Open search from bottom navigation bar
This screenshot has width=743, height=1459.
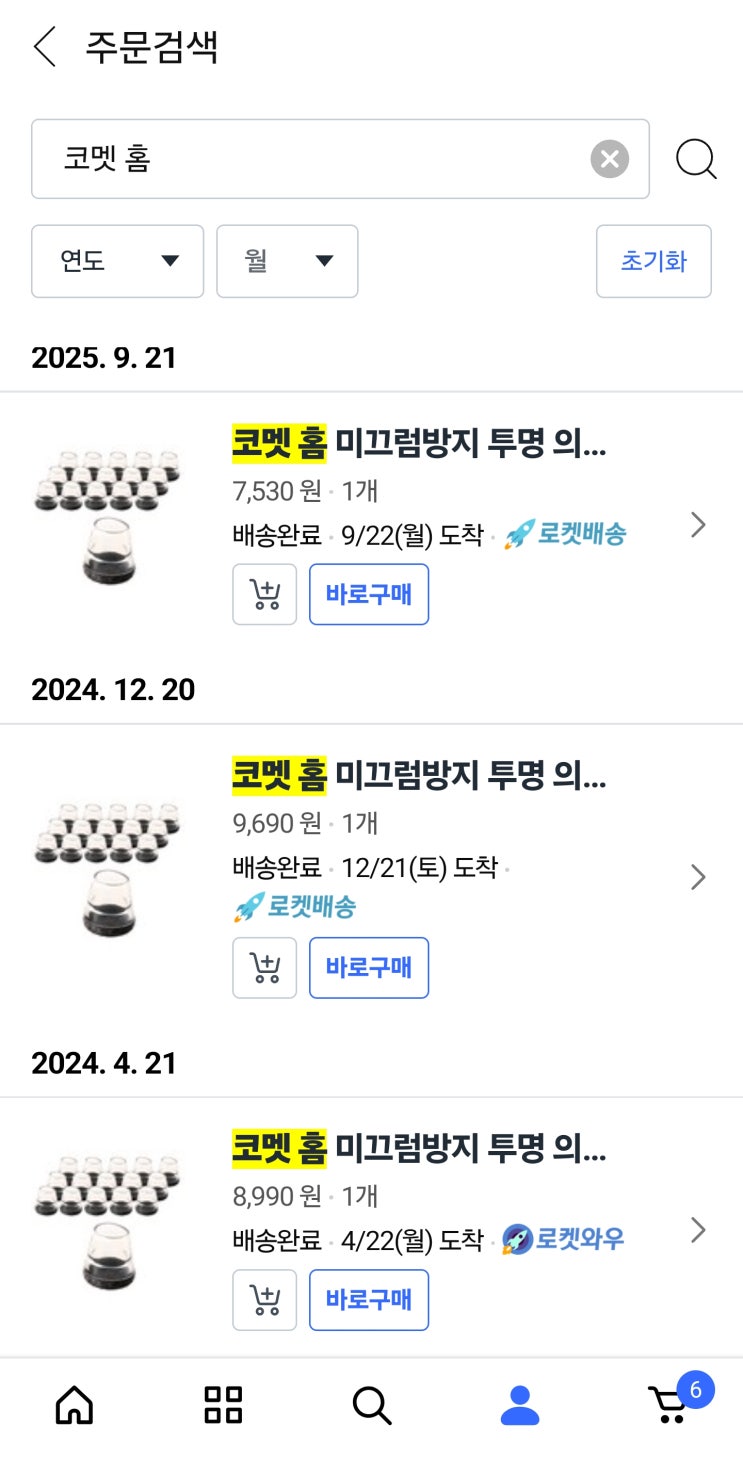(x=371, y=1405)
